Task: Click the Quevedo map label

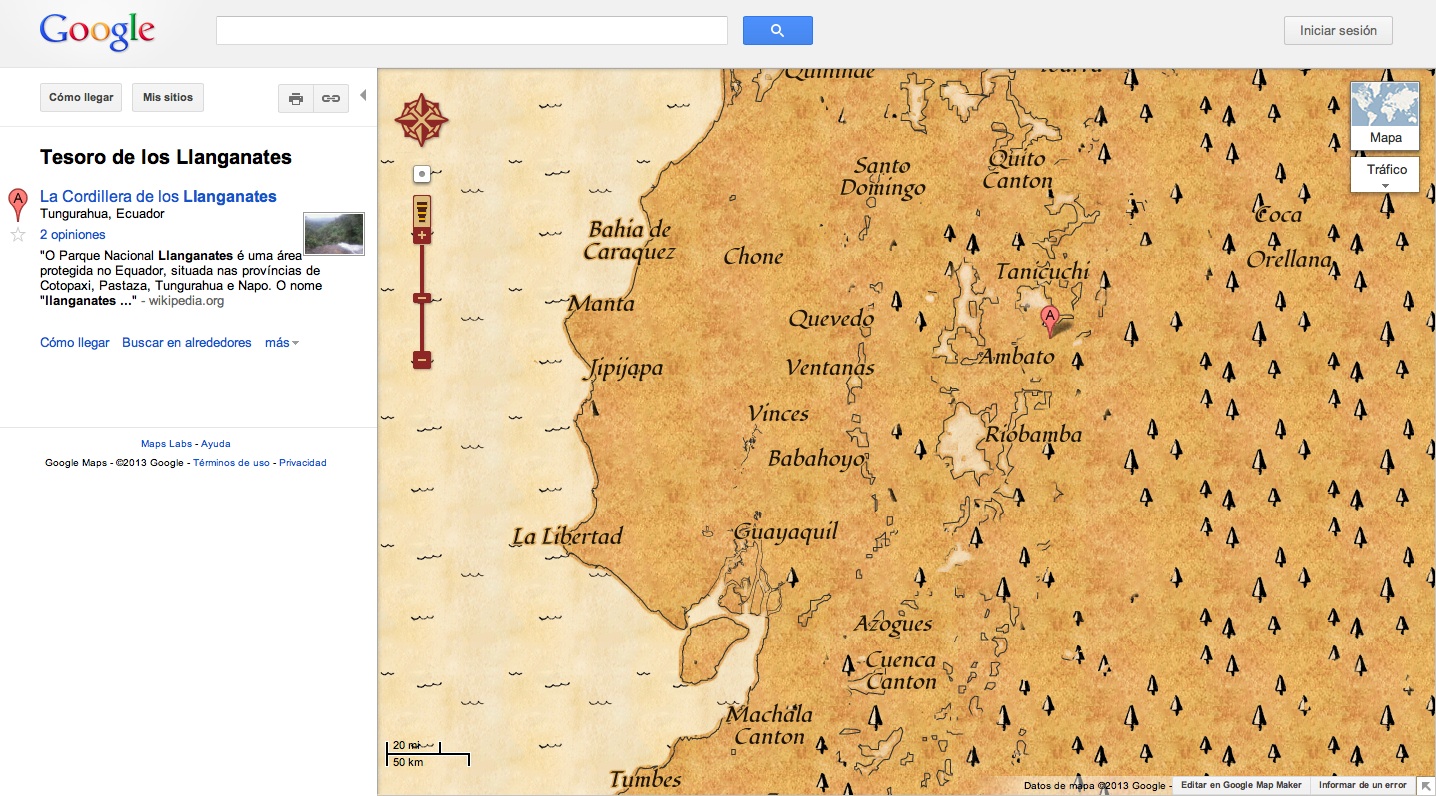Action: [831, 321]
